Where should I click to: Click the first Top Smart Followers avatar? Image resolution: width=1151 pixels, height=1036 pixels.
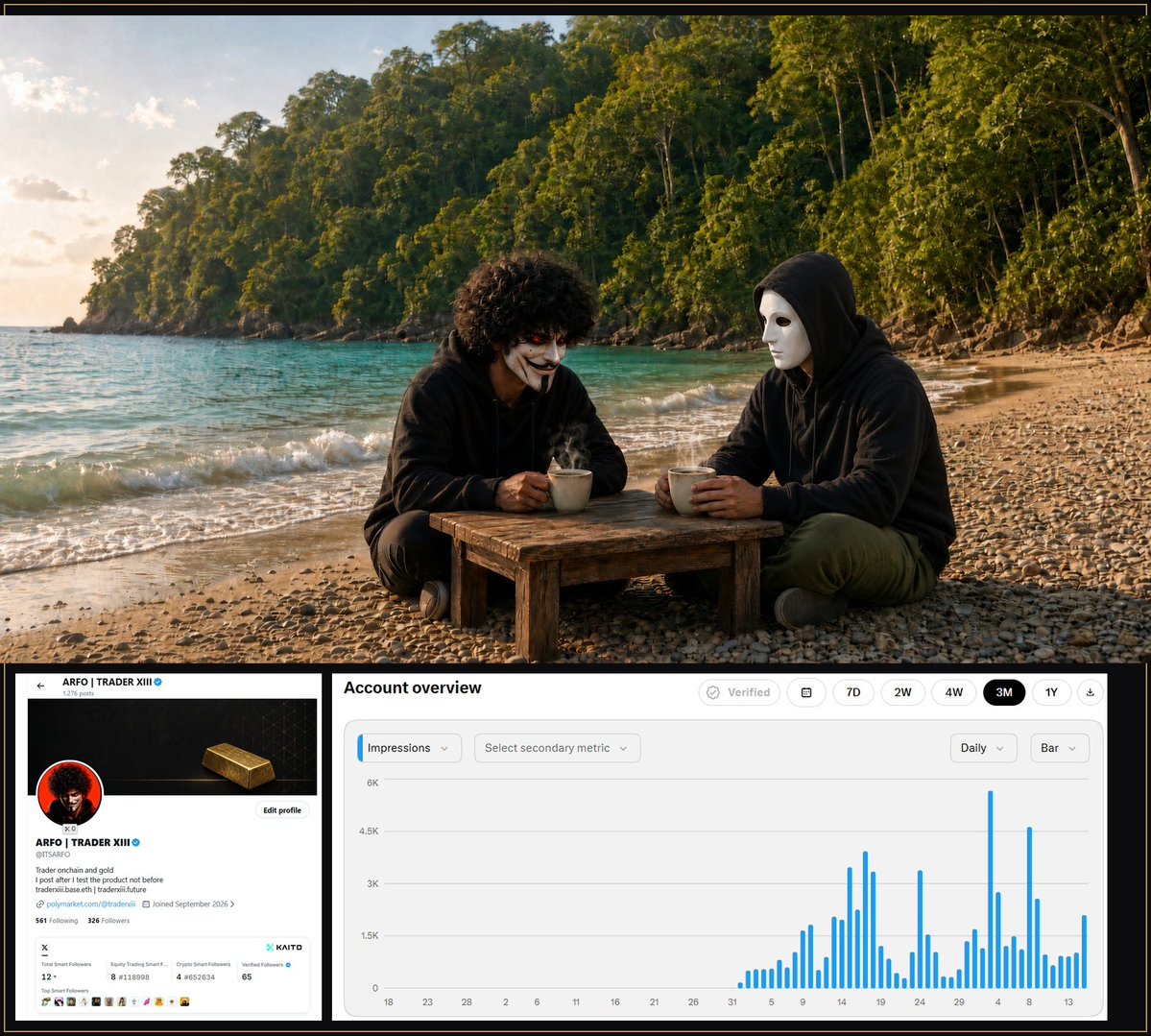(45, 1001)
